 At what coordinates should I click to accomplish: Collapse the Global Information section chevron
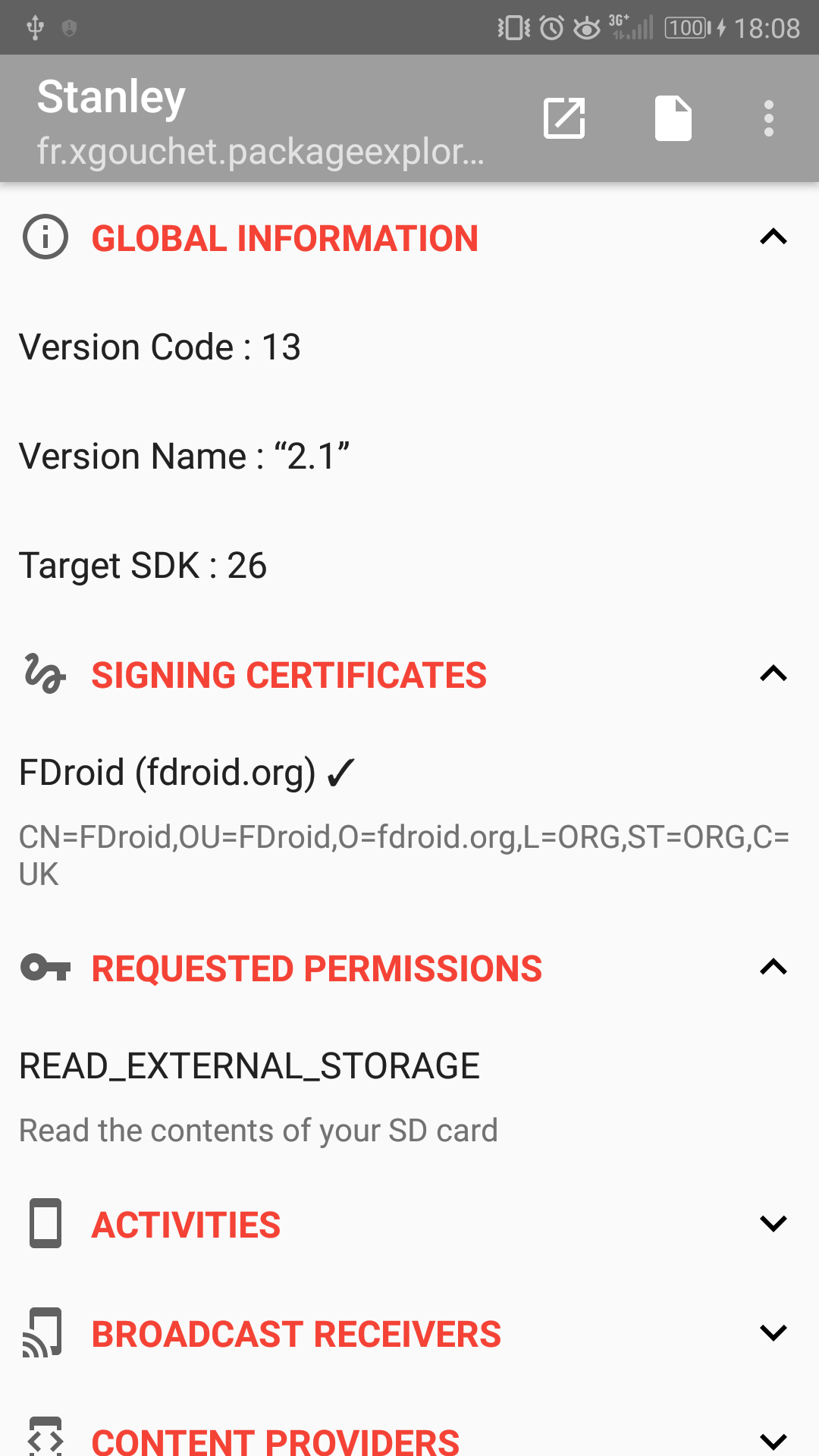(773, 237)
